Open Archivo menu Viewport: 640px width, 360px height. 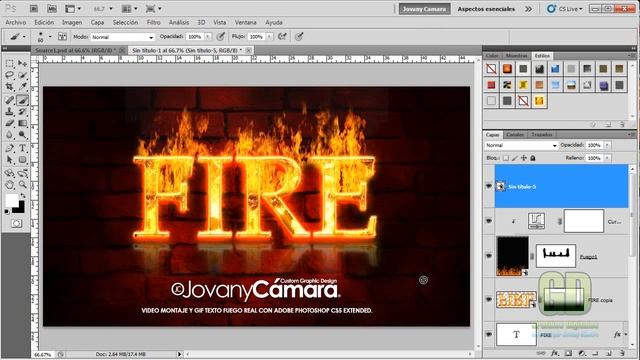point(16,22)
